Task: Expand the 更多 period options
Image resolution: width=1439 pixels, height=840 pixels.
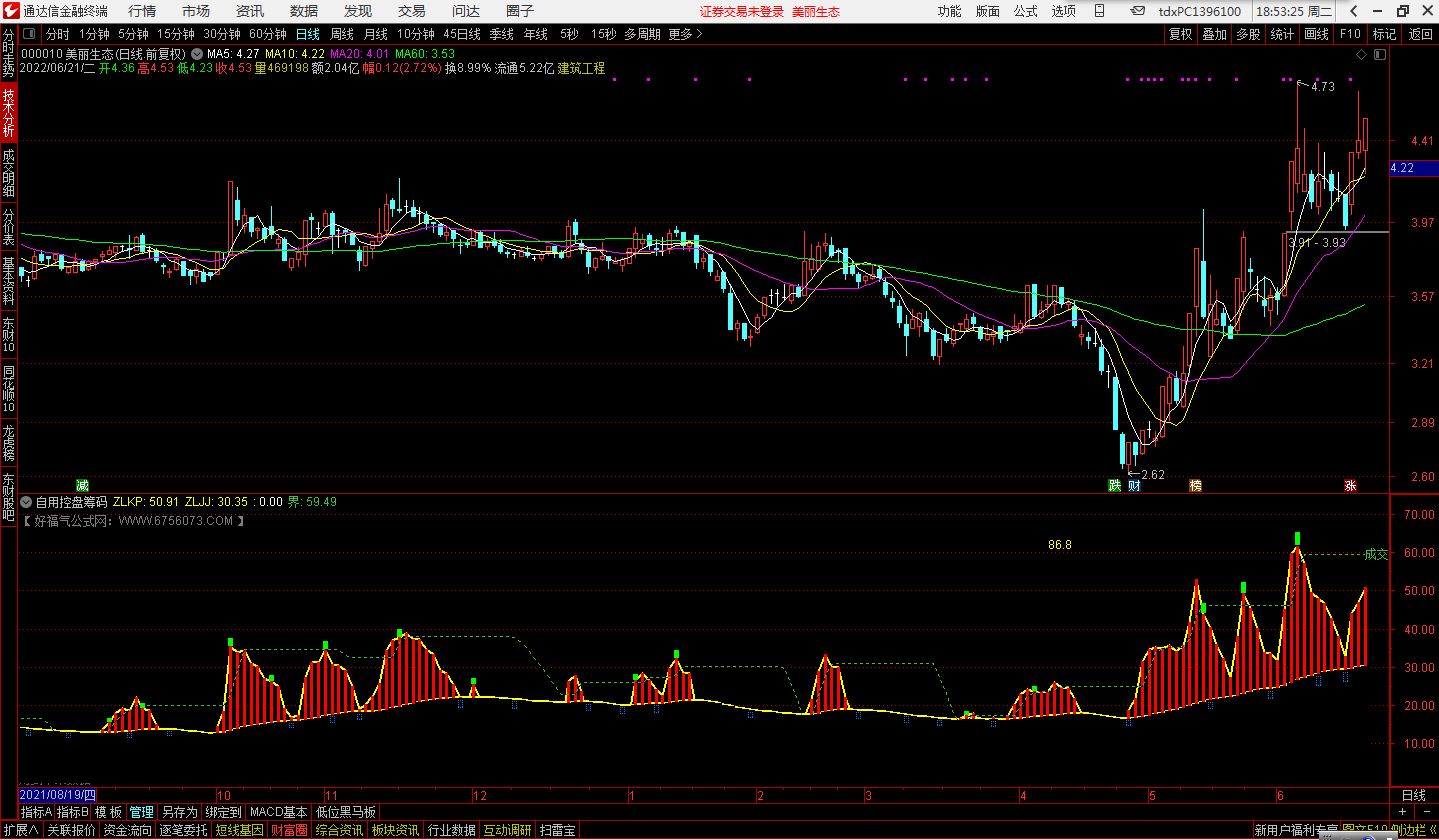Action: pyautogui.click(x=685, y=34)
